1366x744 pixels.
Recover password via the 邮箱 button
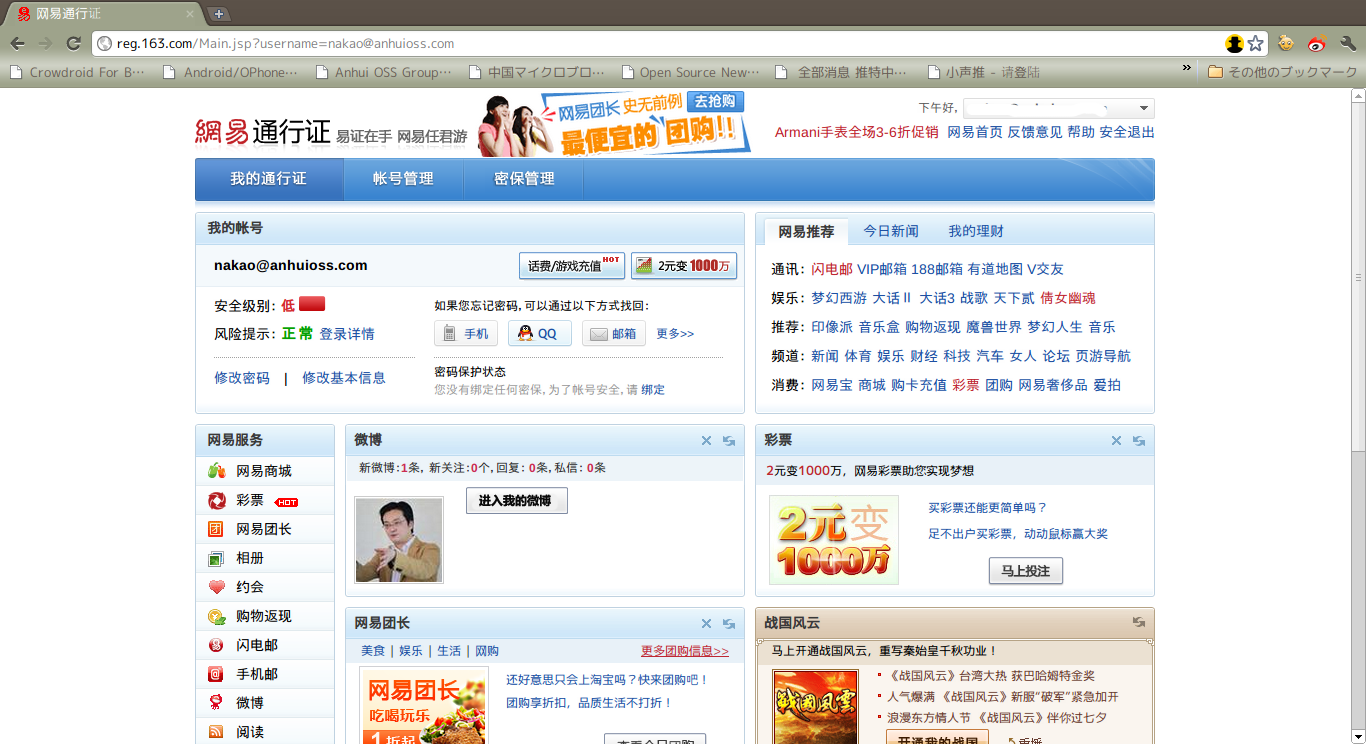pos(614,334)
